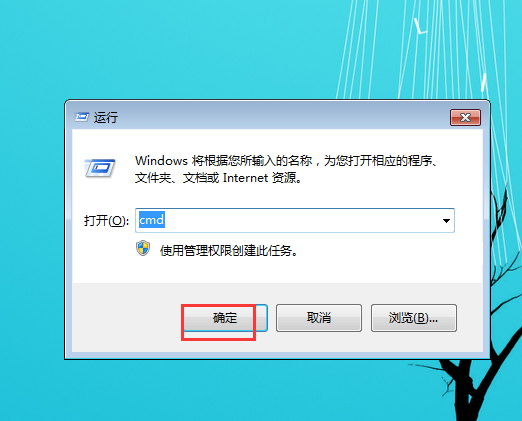Click the UAC shield icon
Viewport: 522px width, 421px height.
coord(143,248)
